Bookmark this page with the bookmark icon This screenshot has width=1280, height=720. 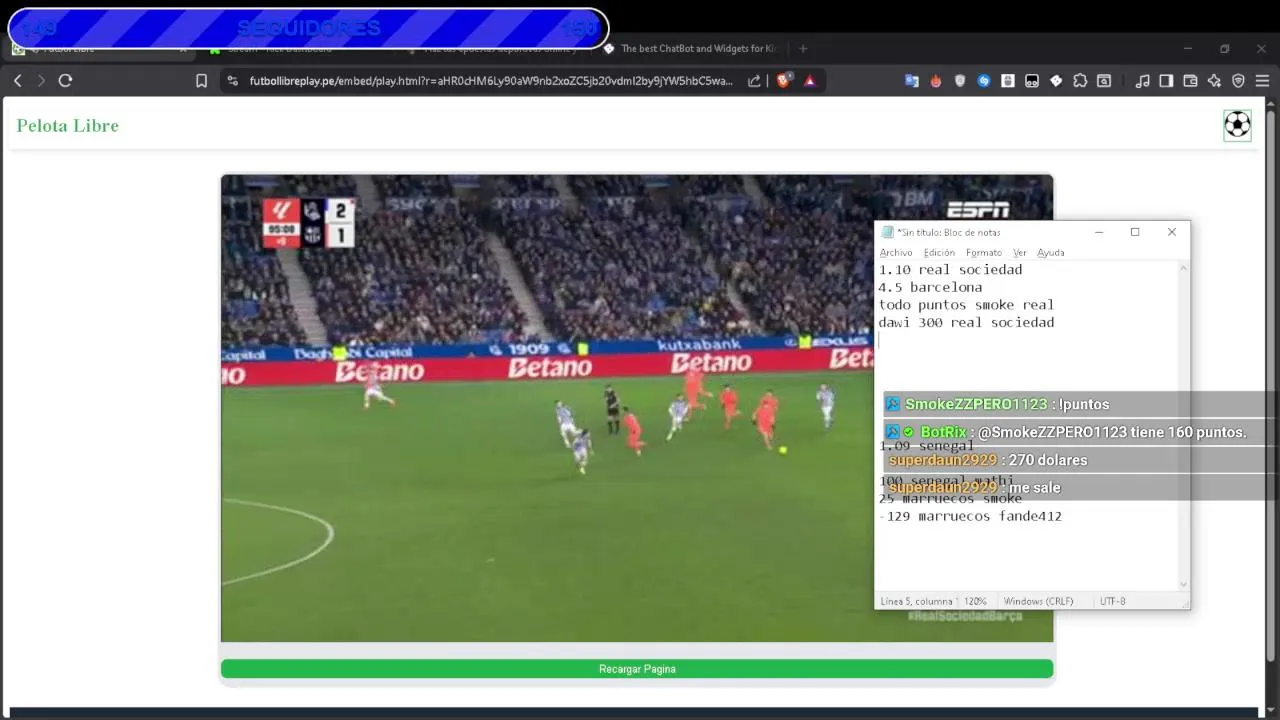pyautogui.click(x=201, y=81)
